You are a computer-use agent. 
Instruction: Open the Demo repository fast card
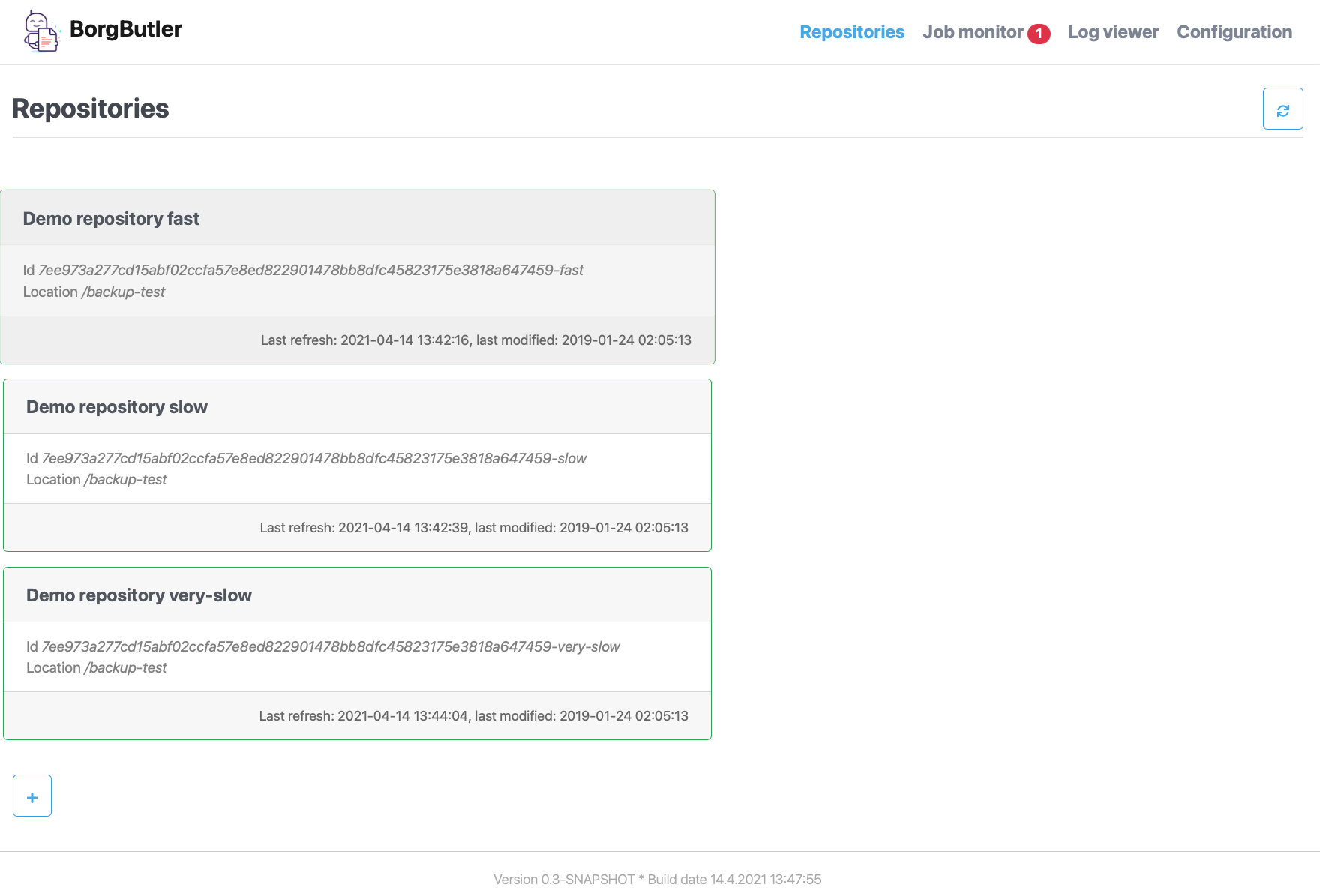(358, 277)
